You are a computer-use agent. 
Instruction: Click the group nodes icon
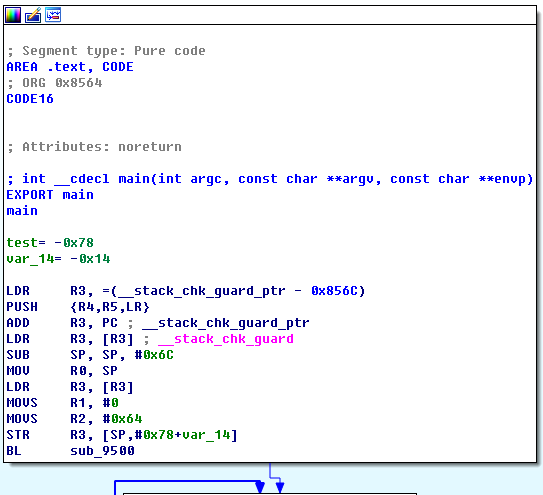point(53,15)
